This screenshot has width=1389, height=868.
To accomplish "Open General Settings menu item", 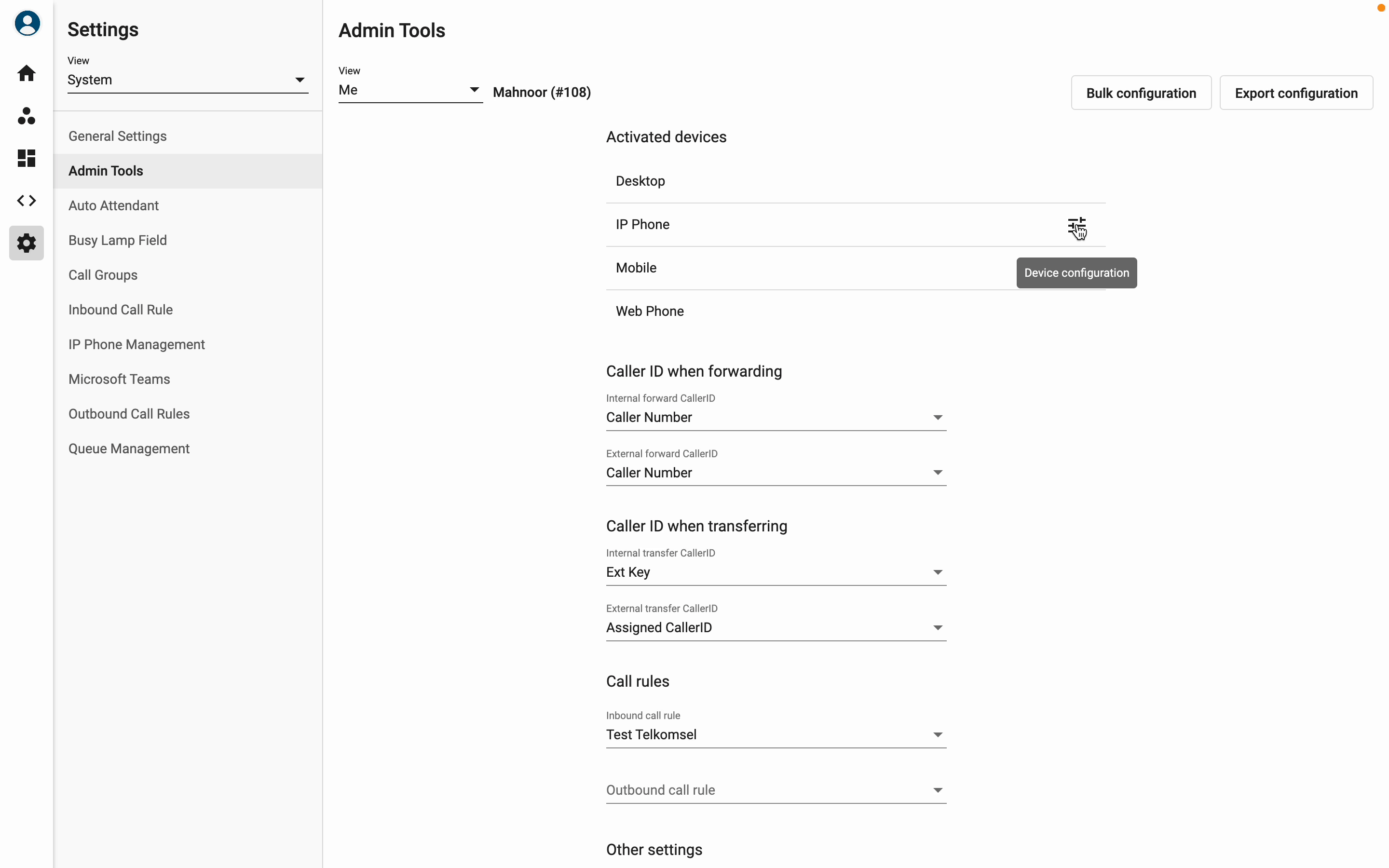I will tap(118, 136).
